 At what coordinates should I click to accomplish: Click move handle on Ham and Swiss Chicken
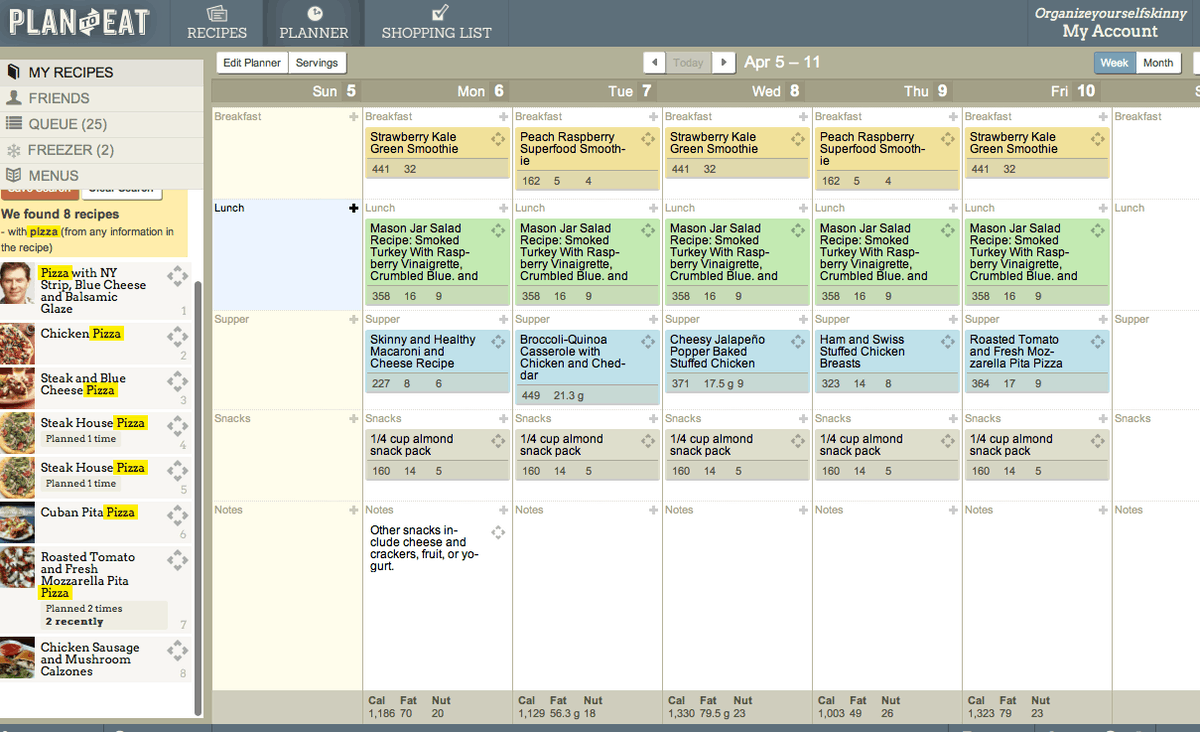[948, 341]
